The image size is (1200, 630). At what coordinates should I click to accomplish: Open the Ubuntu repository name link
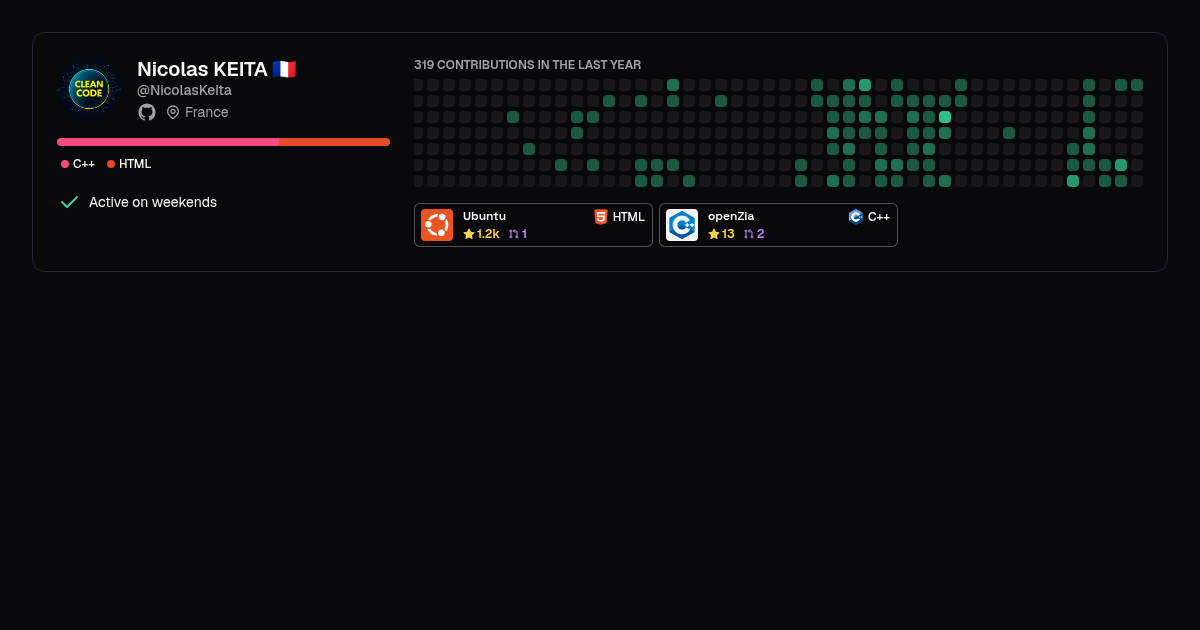click(x=484, y=216)
